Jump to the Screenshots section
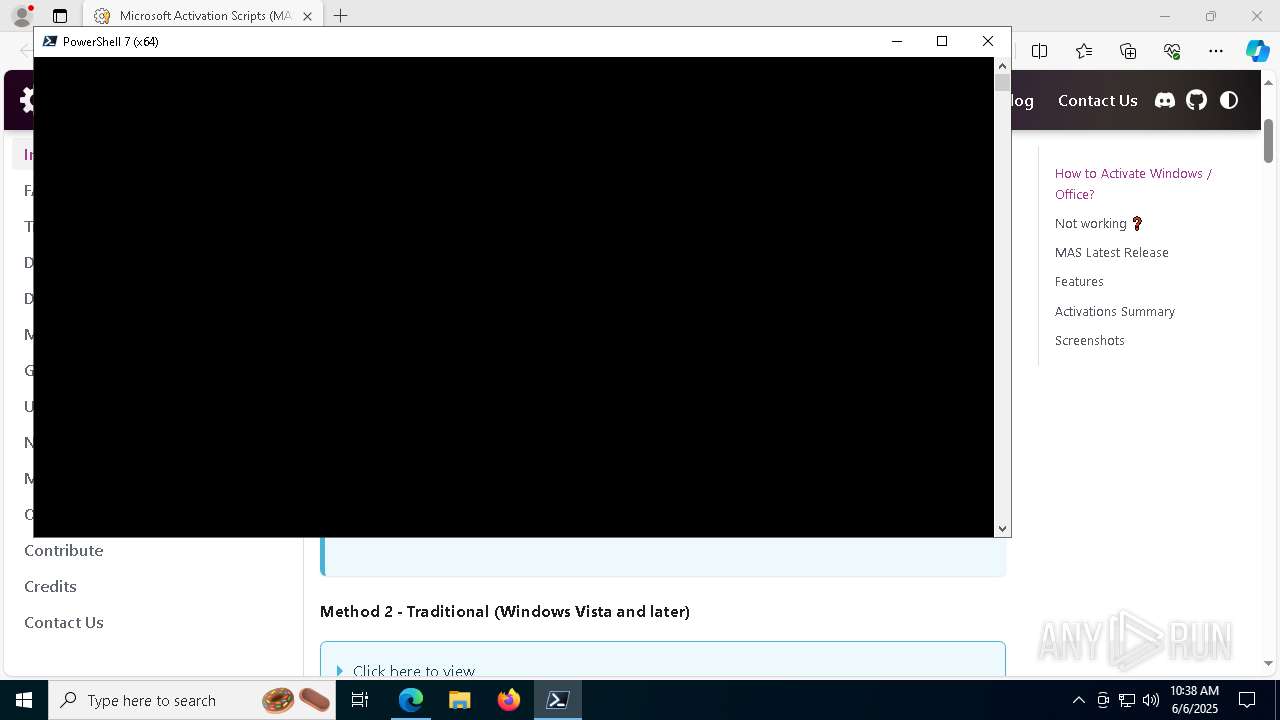The width and height of the screenshot is (1280, 720). click(1089, 341)
